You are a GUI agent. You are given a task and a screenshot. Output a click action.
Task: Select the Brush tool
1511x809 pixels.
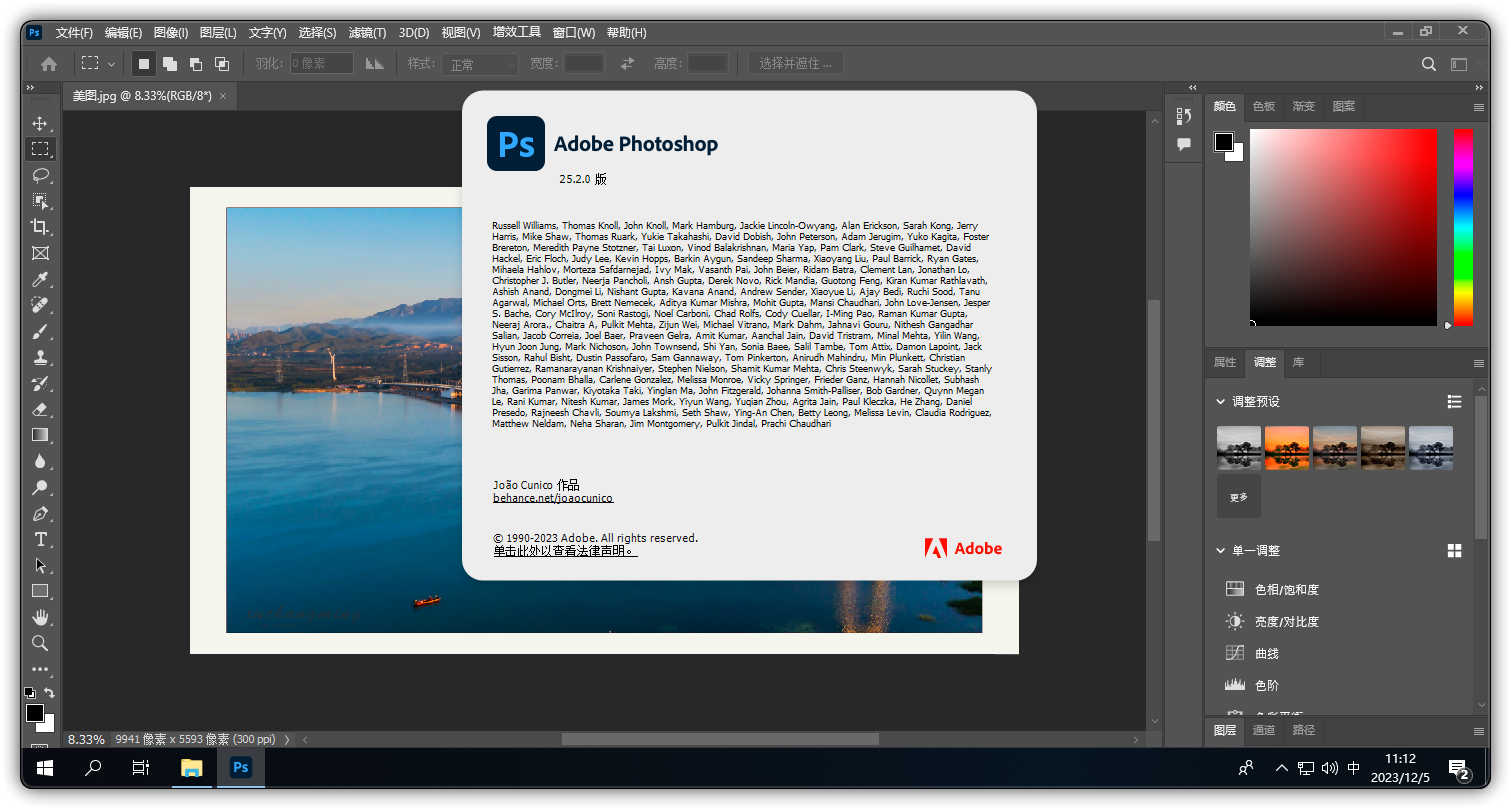(x=40, y=331)
